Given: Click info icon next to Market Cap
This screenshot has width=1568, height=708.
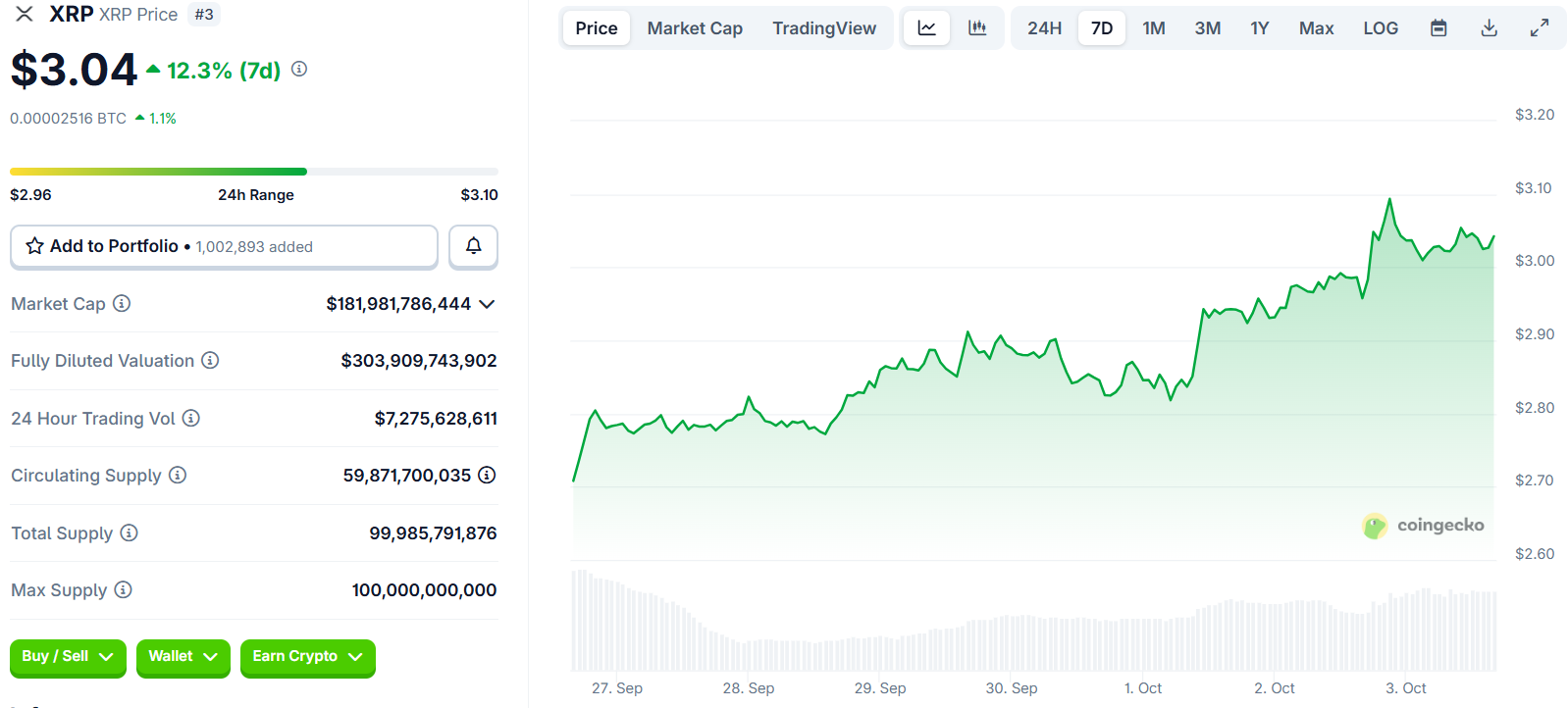Looking at the screenshot, I should (x=122, y=304).
